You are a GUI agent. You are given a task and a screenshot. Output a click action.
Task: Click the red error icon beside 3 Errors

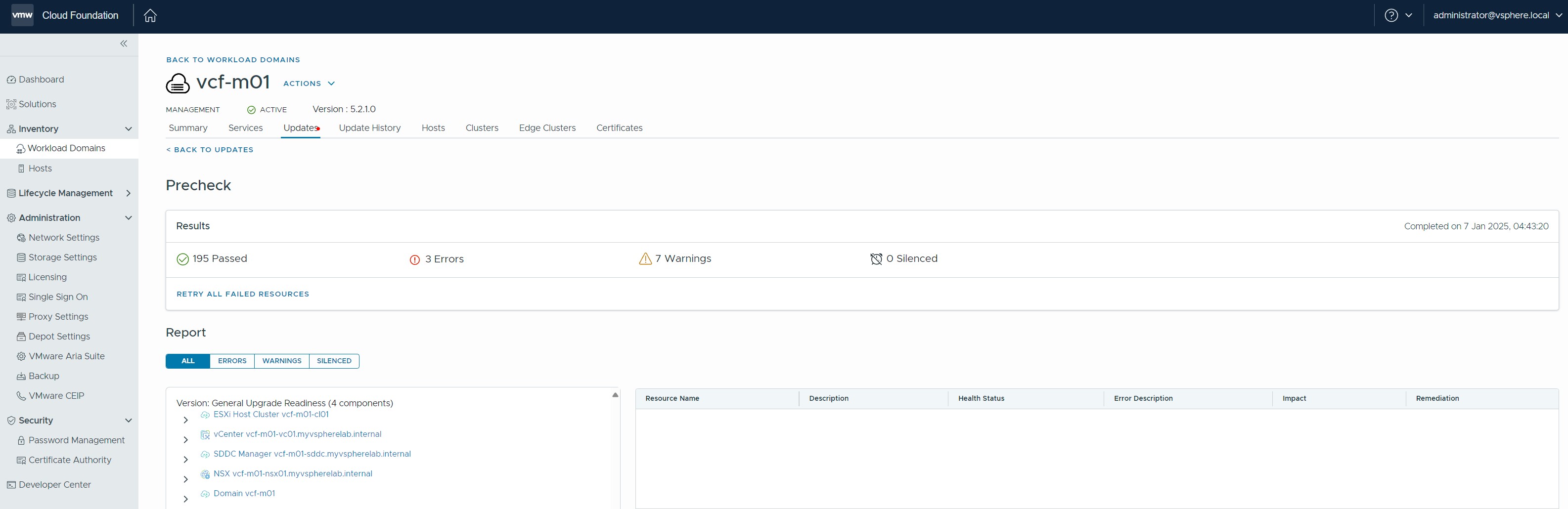(415, 259)
